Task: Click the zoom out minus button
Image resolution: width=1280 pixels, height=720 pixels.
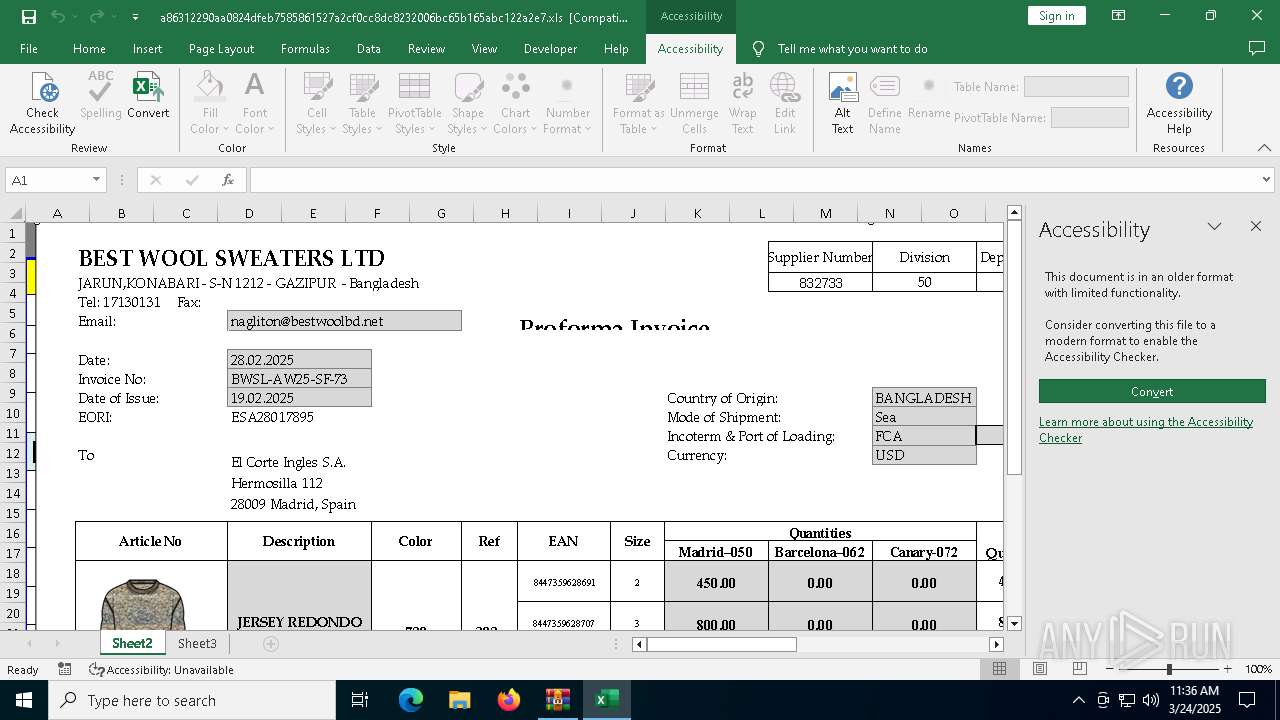Action: tap(1110, 669)
